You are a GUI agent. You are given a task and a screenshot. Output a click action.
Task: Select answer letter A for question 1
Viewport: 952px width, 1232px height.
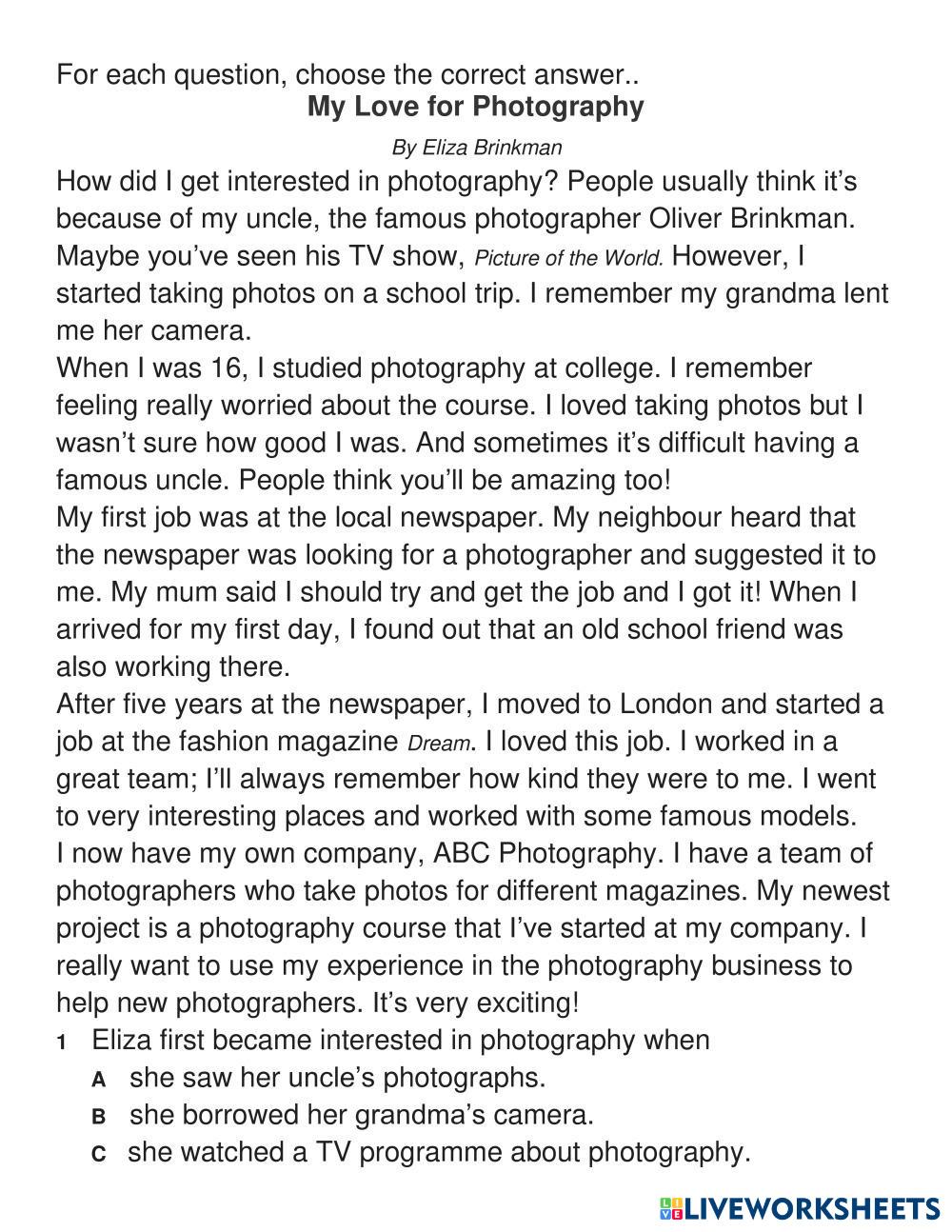98,1080
